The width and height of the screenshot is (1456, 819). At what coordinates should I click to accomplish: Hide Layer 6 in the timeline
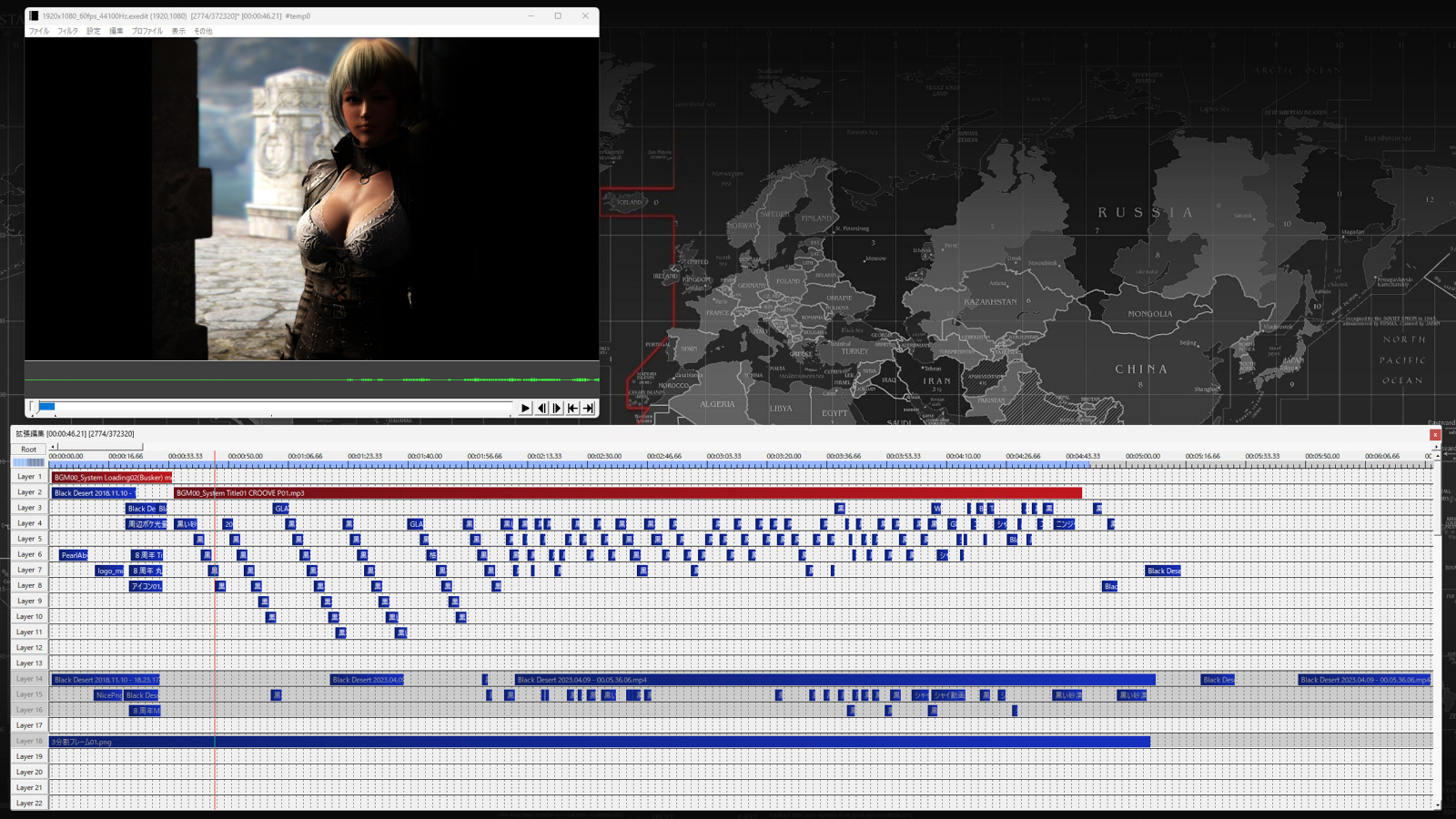29,554
